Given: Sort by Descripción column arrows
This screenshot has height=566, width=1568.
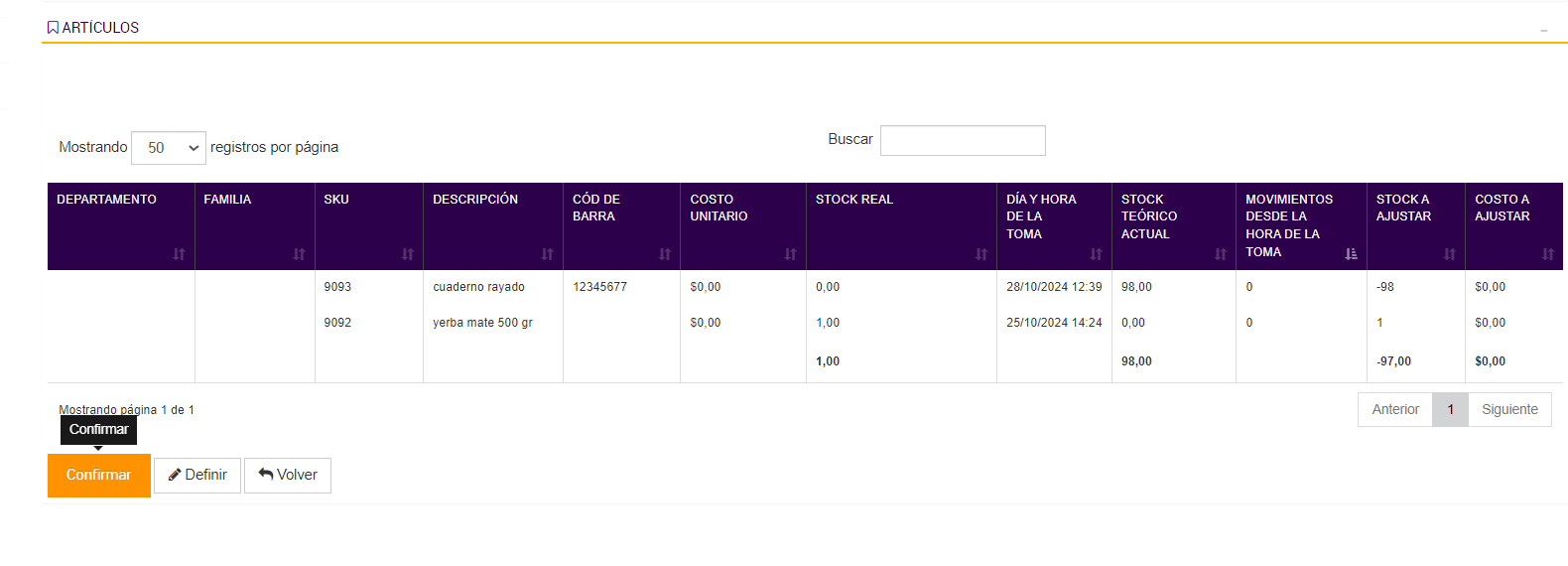Looking at the screenshot, I should [x=547, y=254].
